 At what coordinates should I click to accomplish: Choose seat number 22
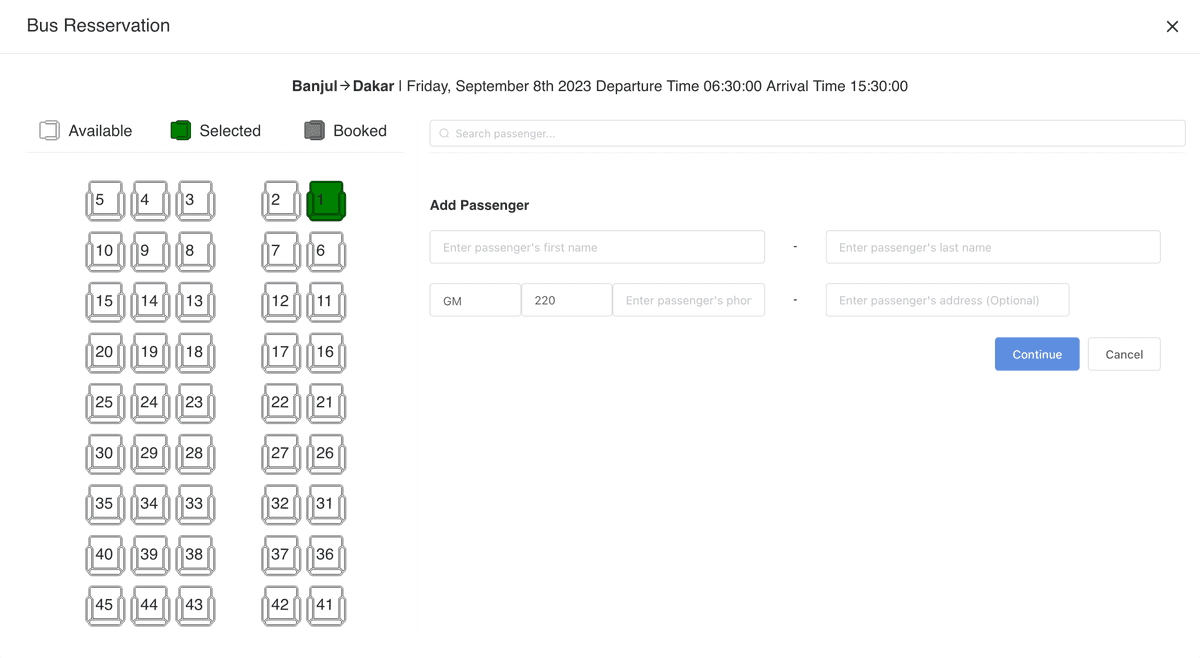tap(281, 403)
